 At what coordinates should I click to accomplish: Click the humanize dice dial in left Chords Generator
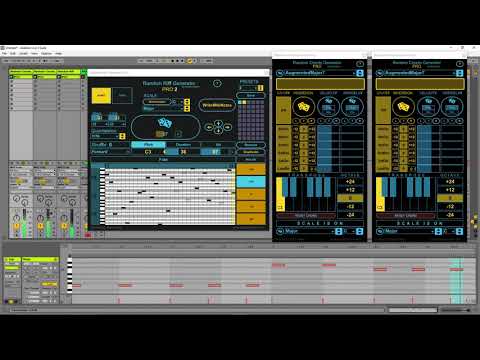point(352,107)
